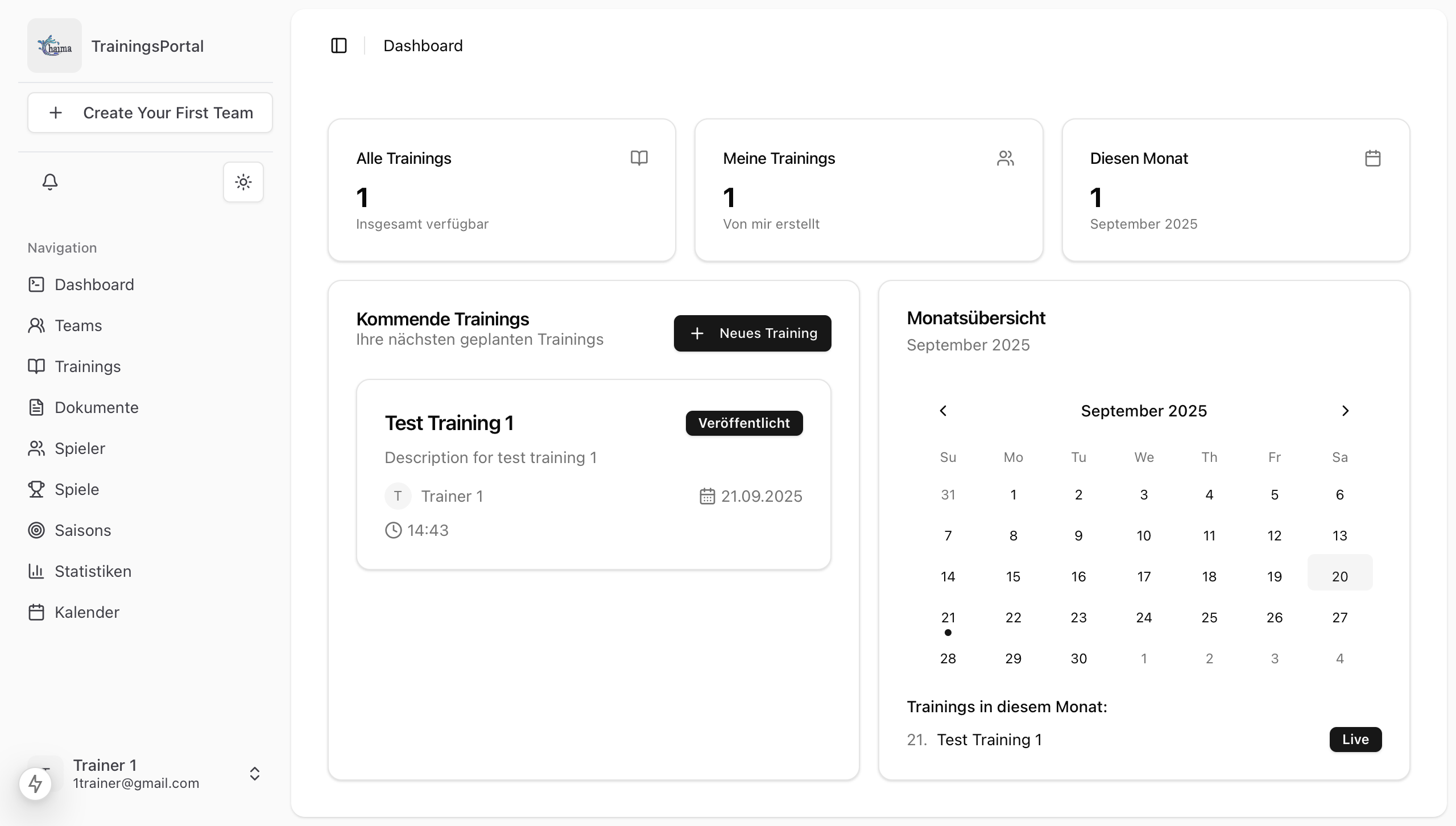Open notifications via the bell icon
Screen dimensions: 1456x826
[x=50, y=182]
